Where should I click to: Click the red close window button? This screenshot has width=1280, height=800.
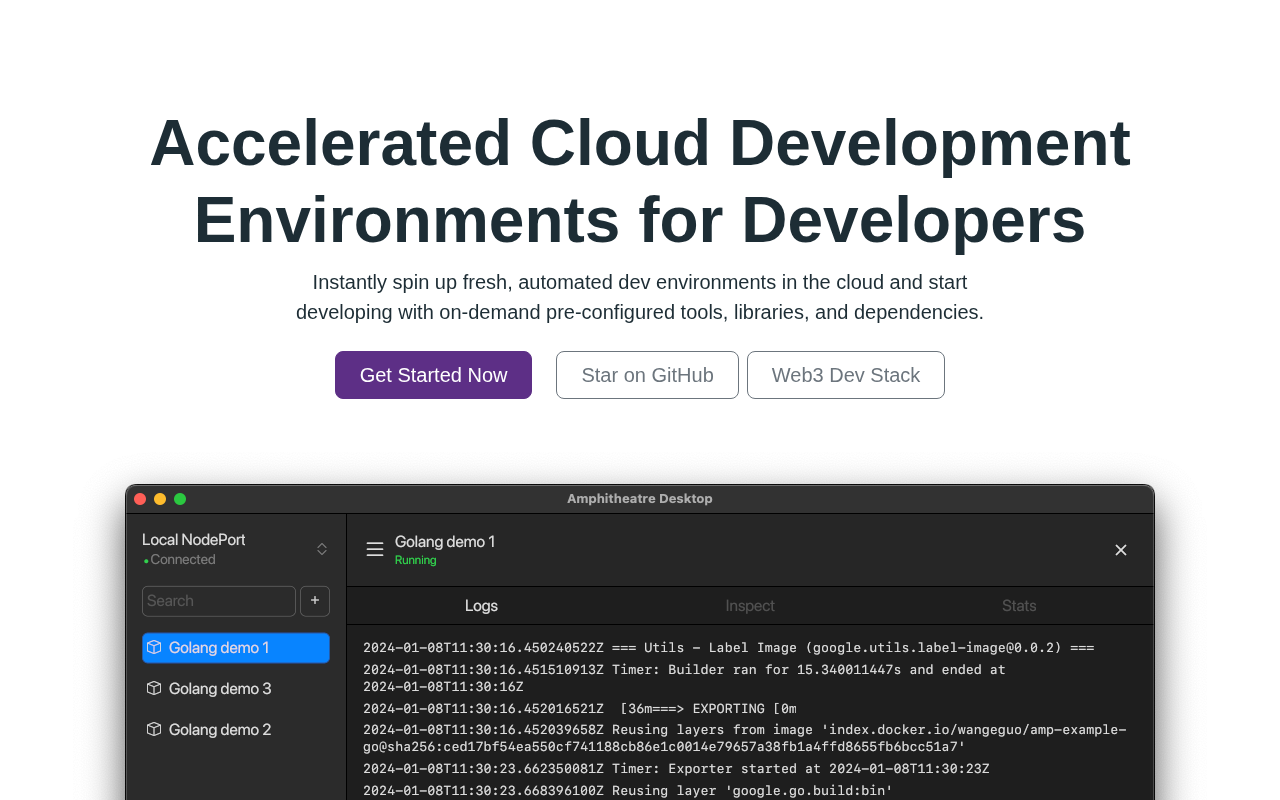tap(140, 499)
